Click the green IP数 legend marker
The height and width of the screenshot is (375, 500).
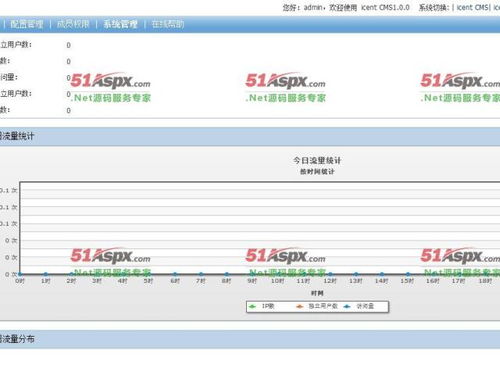[252, 306]
